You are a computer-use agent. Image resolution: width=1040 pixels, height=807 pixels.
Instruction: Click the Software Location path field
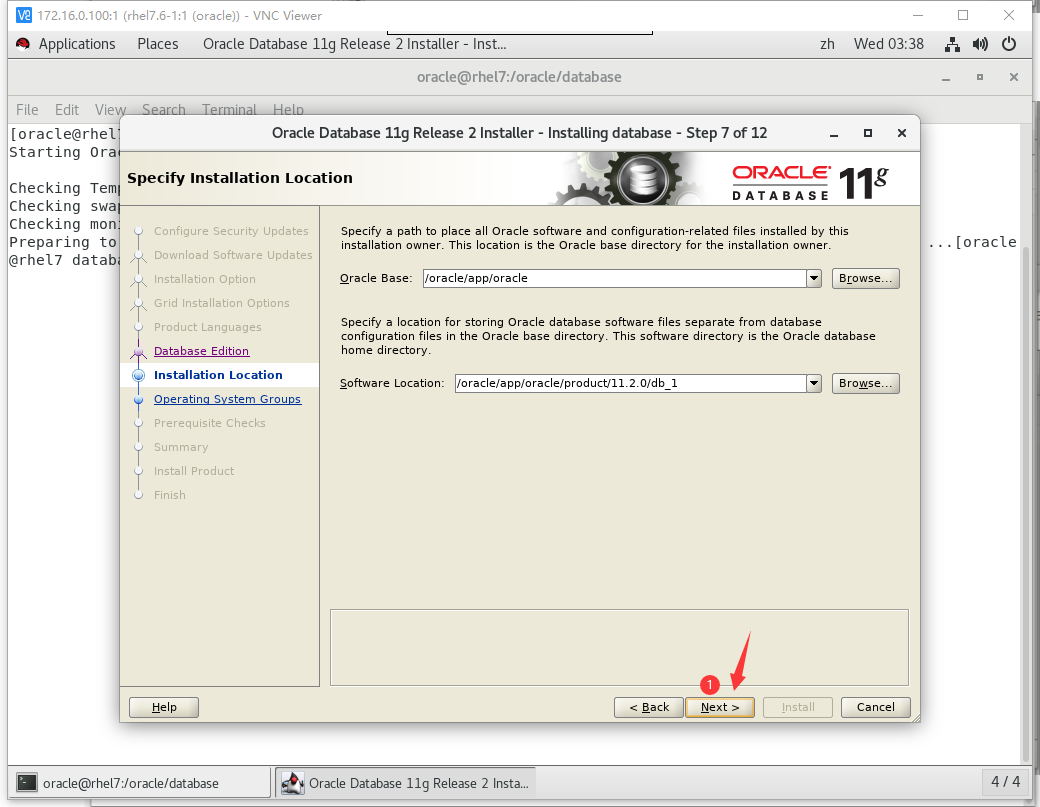[x=630, y=383]
